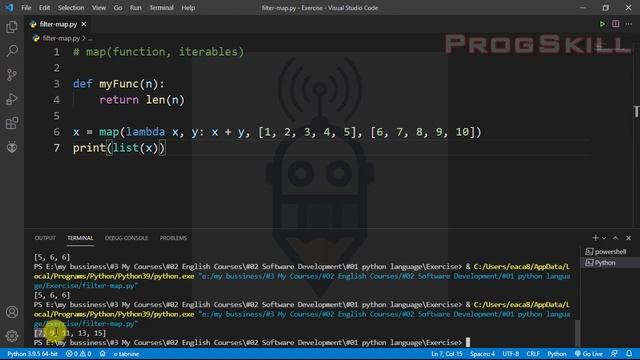Open the Selection menu
The image size is (640, 360).
(x=71, y=8)
